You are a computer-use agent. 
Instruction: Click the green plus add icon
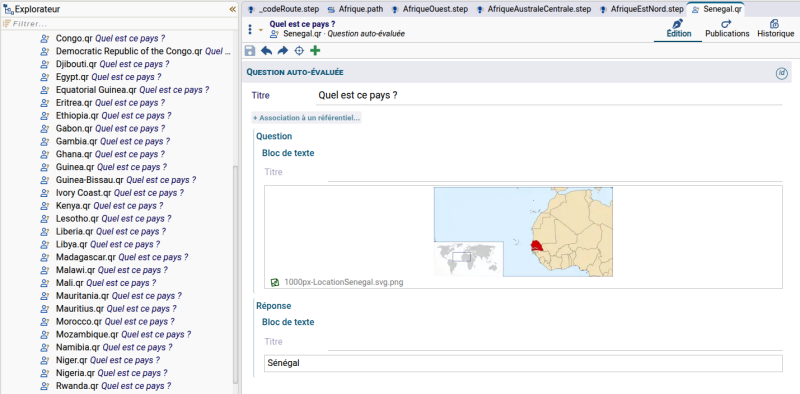click(x=315, y=51)
